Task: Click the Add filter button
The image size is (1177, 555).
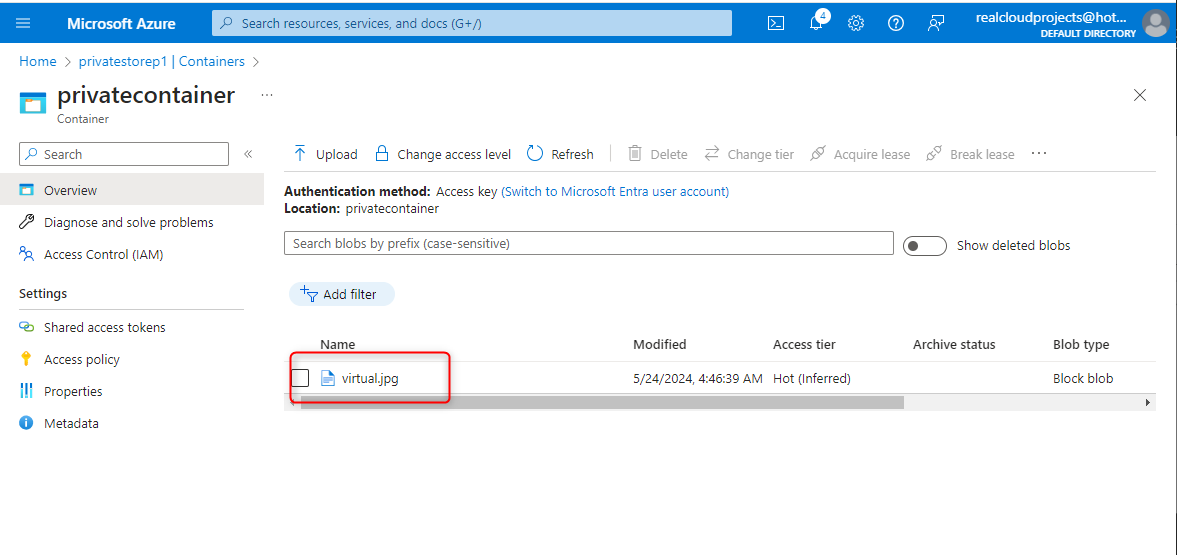Action: 341,294
